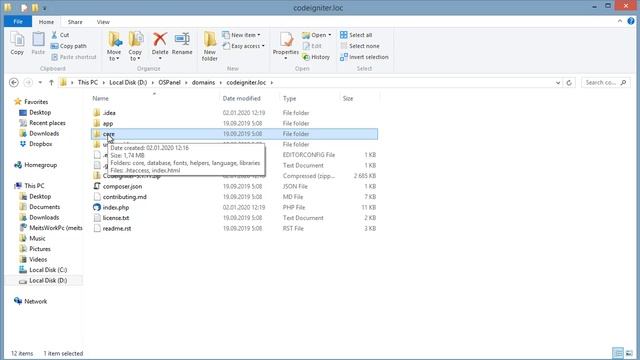Click the Edit button in Open group
The image size is (640, 360).
click(x=312, y=46)
